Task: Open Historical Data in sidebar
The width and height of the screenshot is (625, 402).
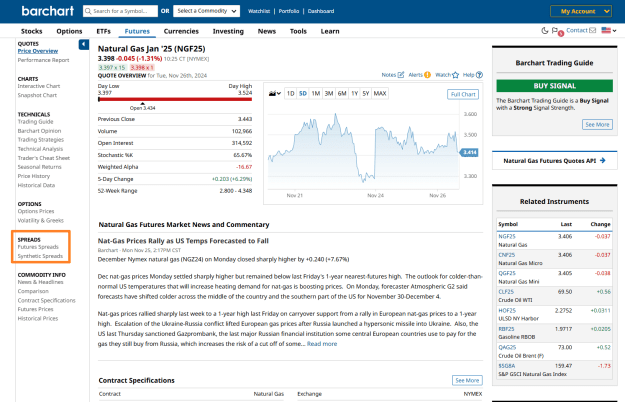Action: tap(36, 185)
